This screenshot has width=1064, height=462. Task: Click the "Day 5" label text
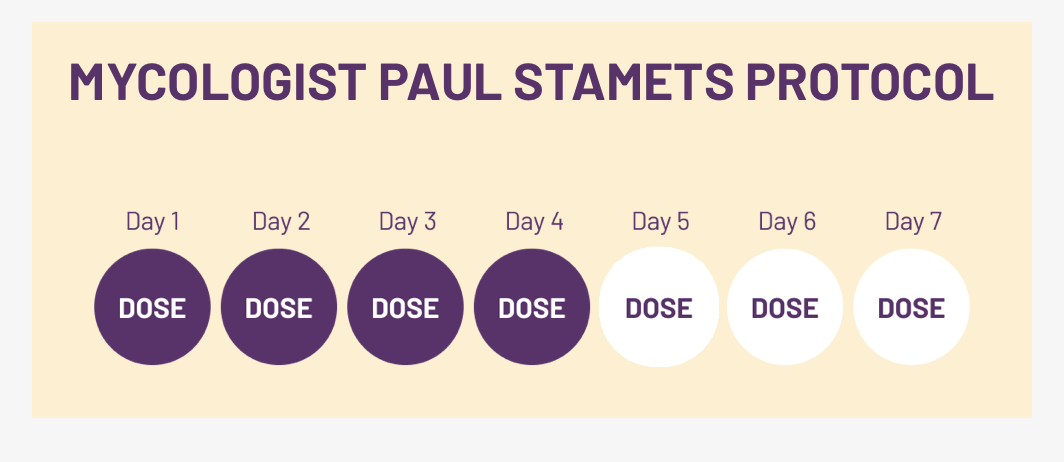point(660,221)
